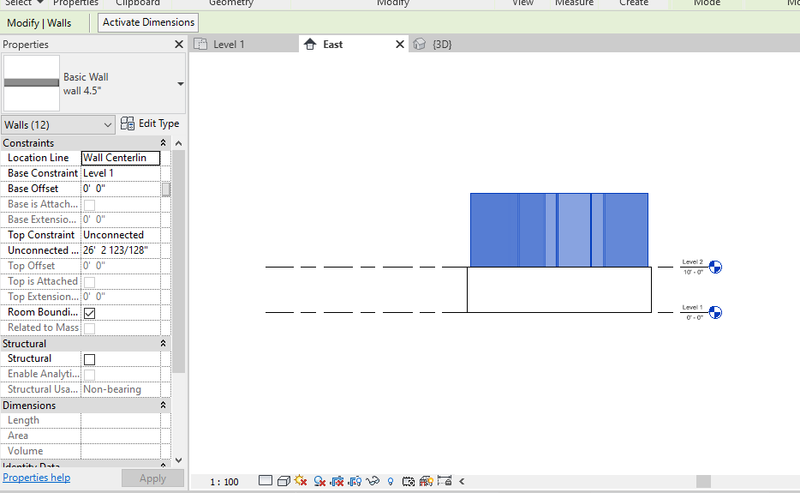Open Properties help link
The height and width of the screenshot is (493, 800).
pyautogui.click(x=36, y=478)
